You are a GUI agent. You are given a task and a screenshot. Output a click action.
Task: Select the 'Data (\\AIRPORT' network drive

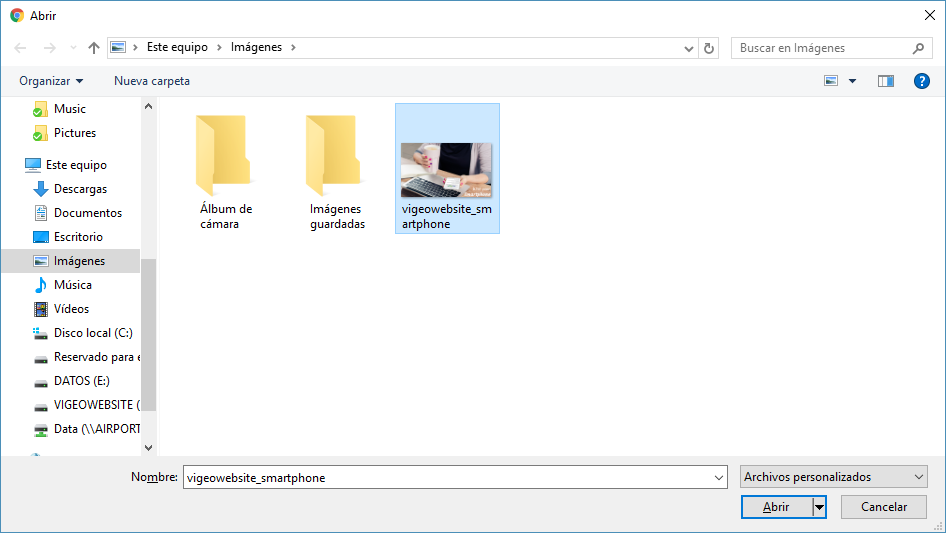coord(97,429)
